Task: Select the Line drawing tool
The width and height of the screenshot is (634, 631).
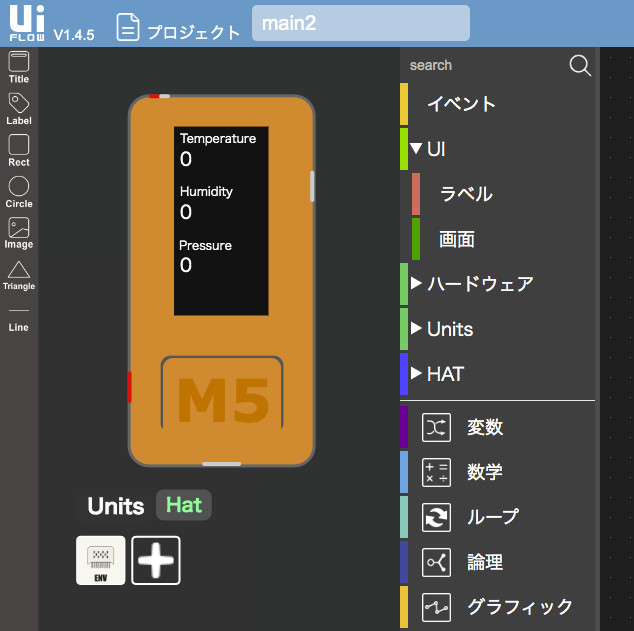Action: click(x=18, y=319)
